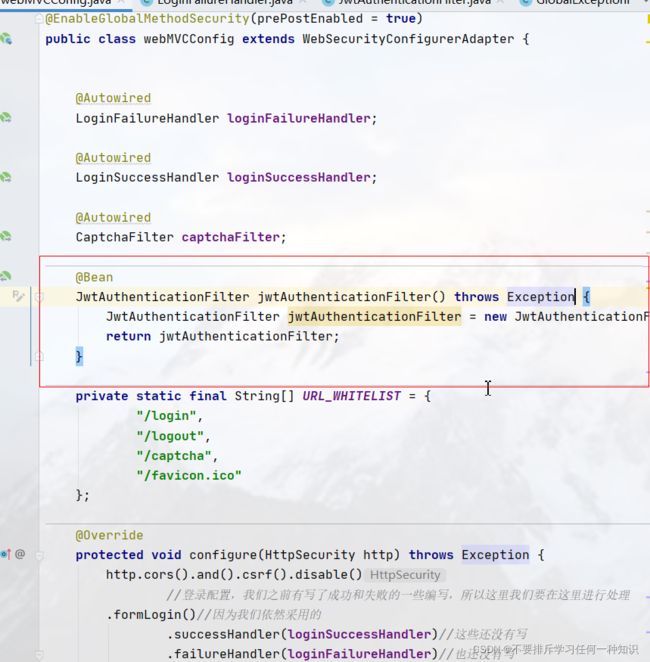Click the HttpSecurity inlay hint

[405, 575]
